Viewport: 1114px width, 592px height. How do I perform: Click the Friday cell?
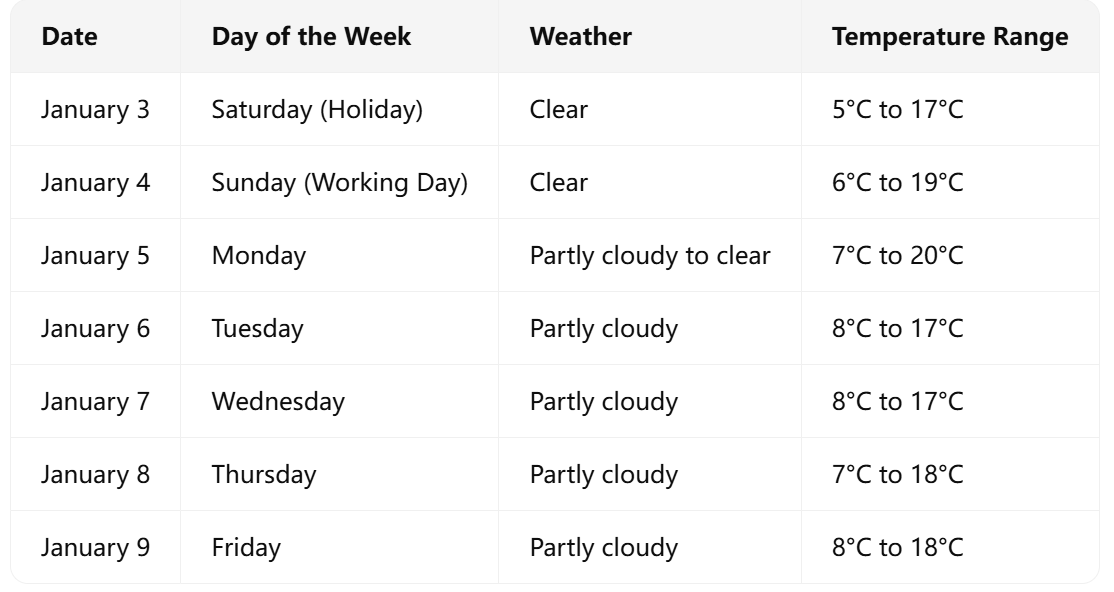coord(246,547)
